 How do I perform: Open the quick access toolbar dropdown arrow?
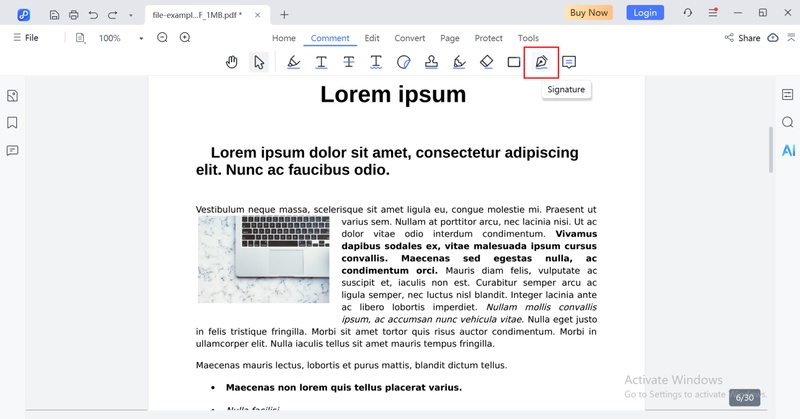(x=130, y=14)
